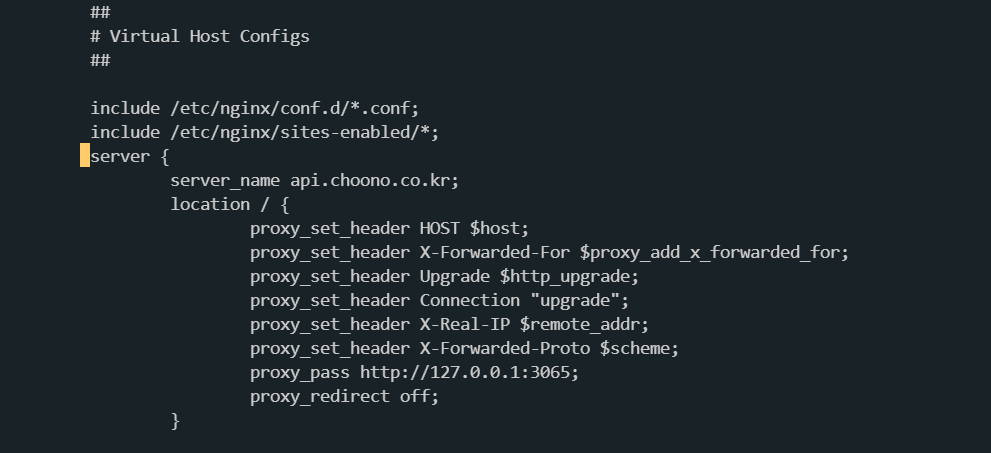
Task: Click the yellow cursor block before server
Action: pos(85,155)
